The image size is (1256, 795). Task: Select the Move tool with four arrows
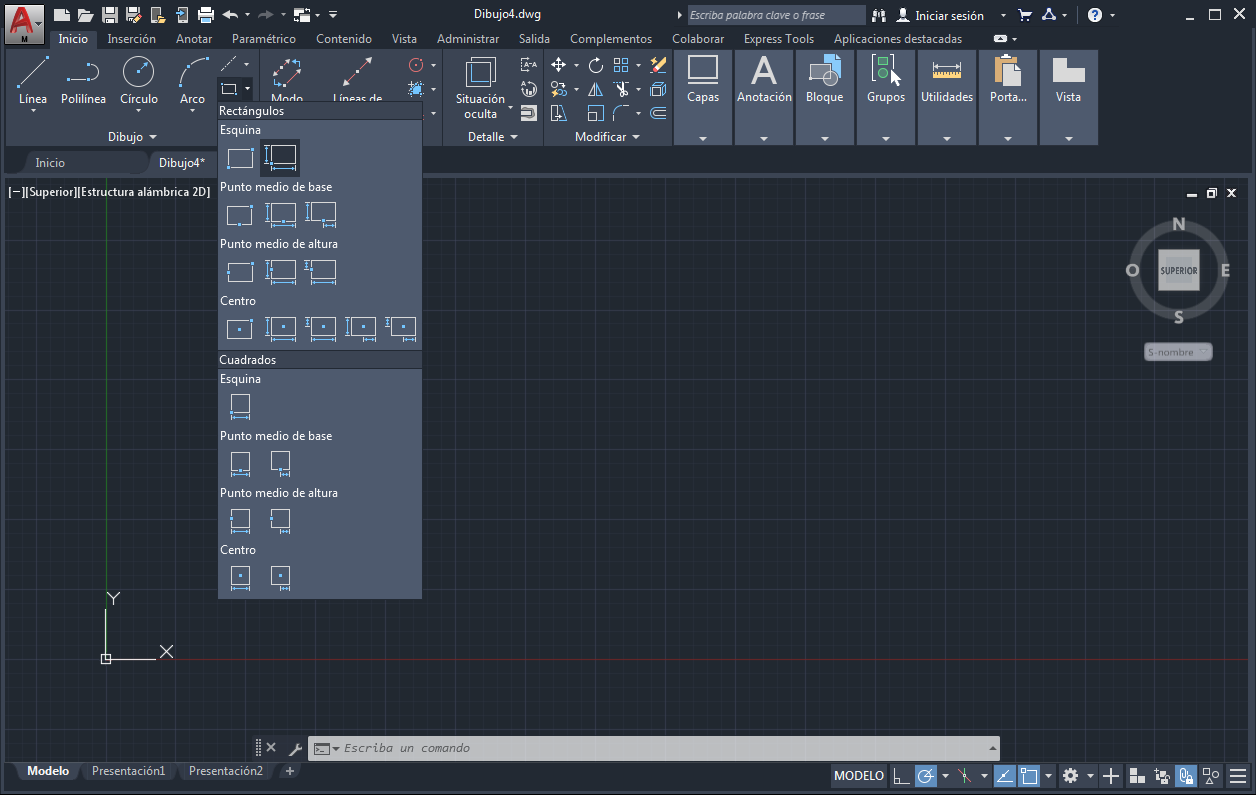click(x=559, y=65)
